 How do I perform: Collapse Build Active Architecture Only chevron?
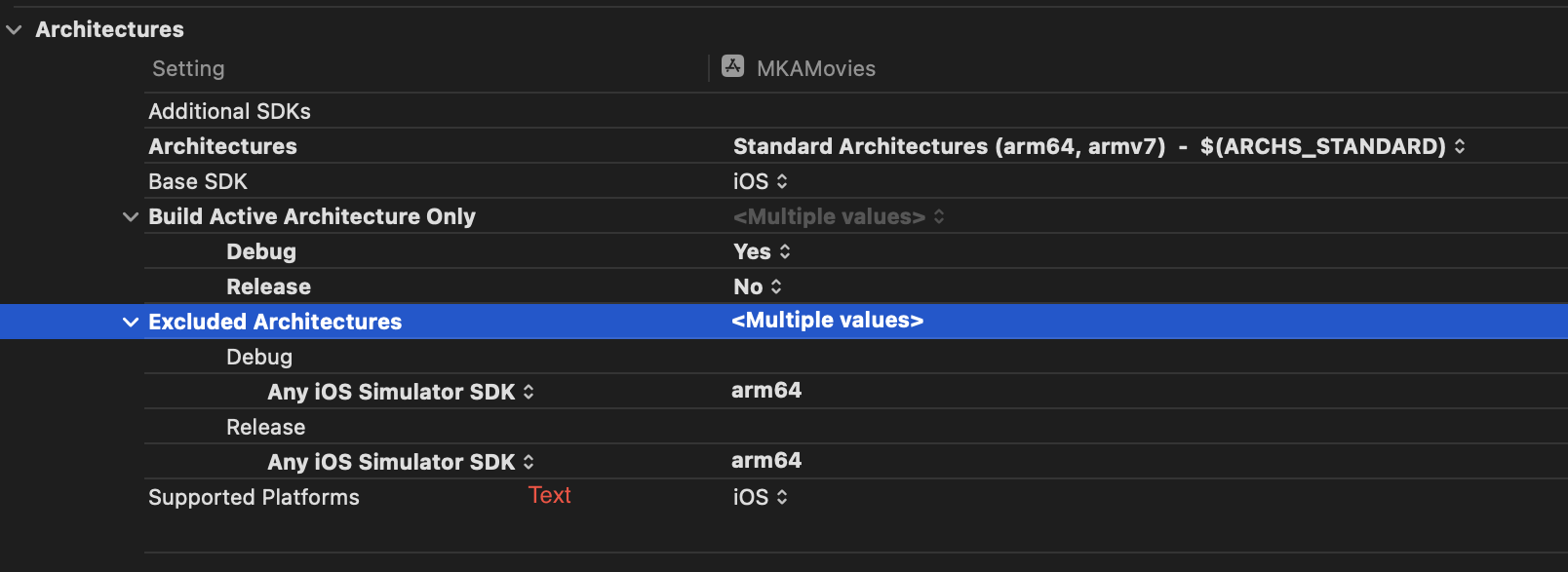131,216
